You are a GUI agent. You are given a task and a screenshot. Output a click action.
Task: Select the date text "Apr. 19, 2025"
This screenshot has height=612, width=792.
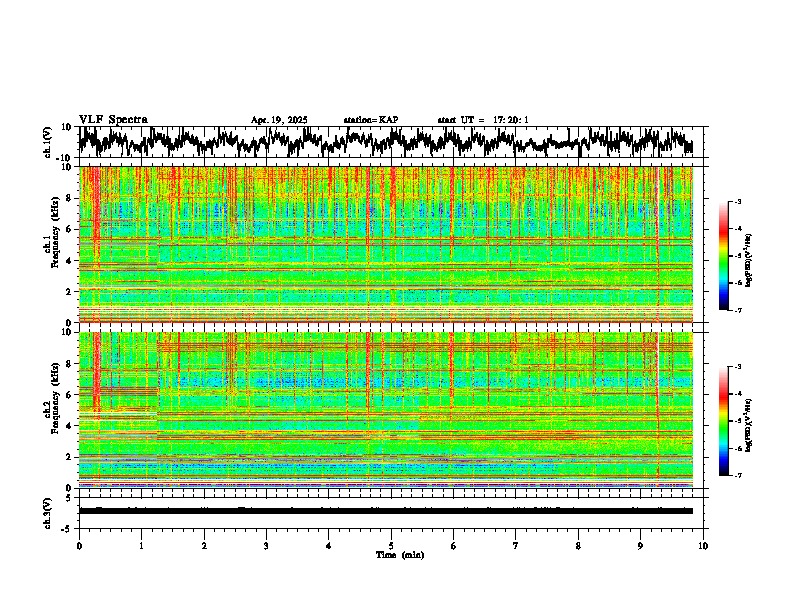tap(279, 120)
